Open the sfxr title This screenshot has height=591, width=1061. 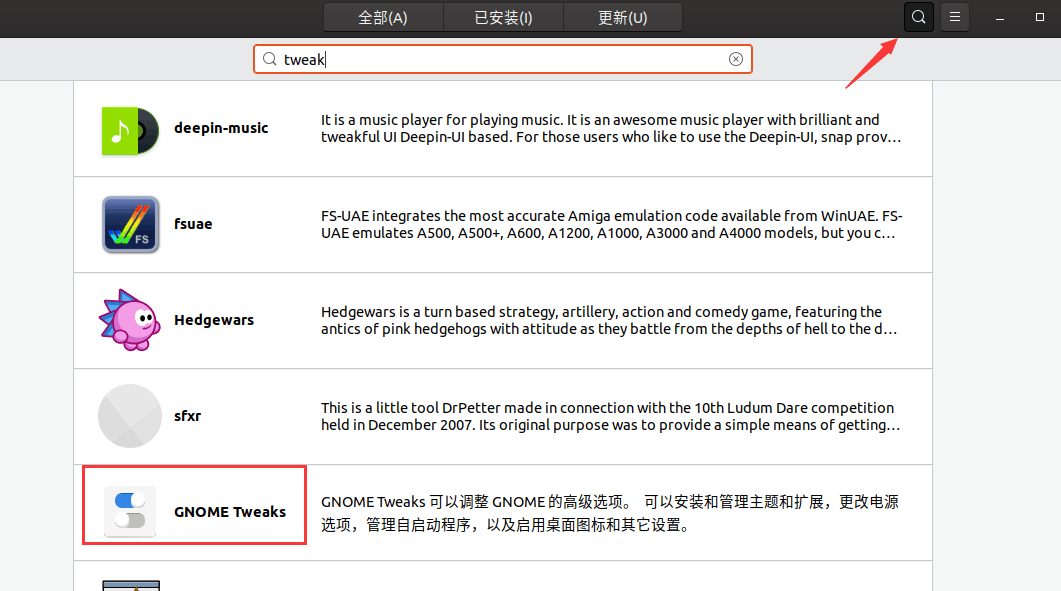pyautogui.click(x=187, y=416)
